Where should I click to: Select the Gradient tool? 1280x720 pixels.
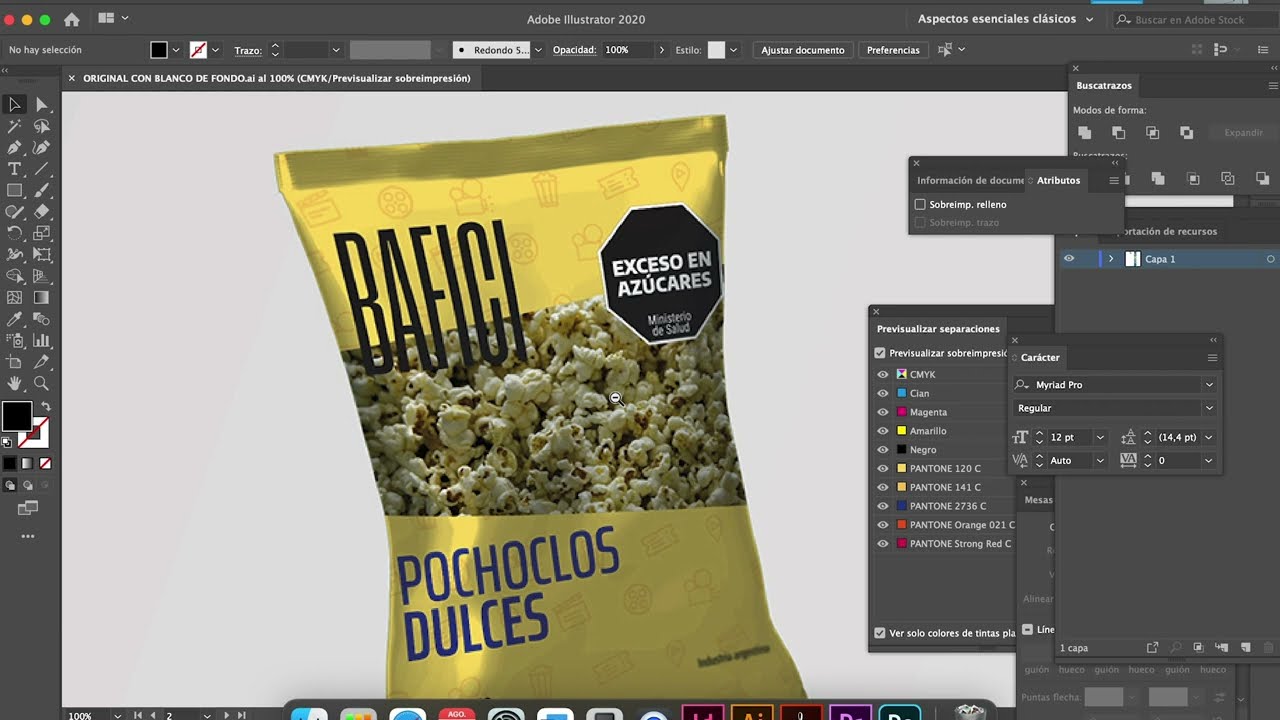pos(42,297)
